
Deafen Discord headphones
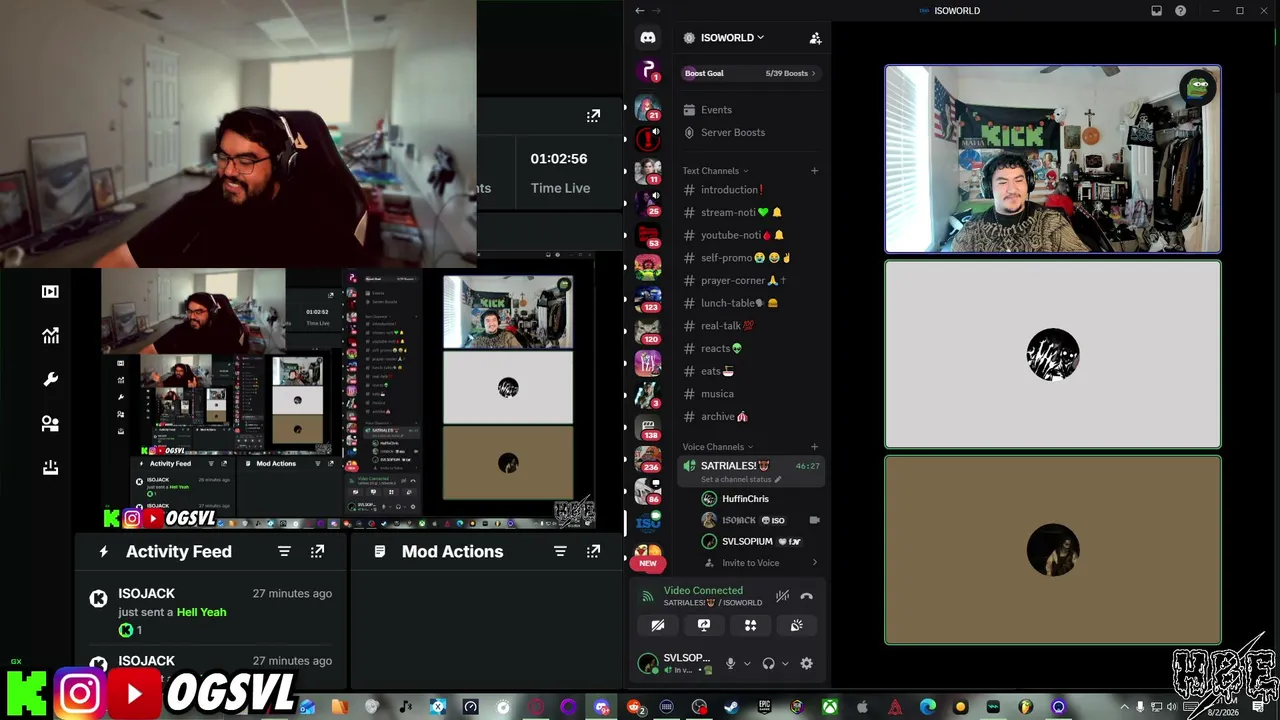tap(768, 663)
